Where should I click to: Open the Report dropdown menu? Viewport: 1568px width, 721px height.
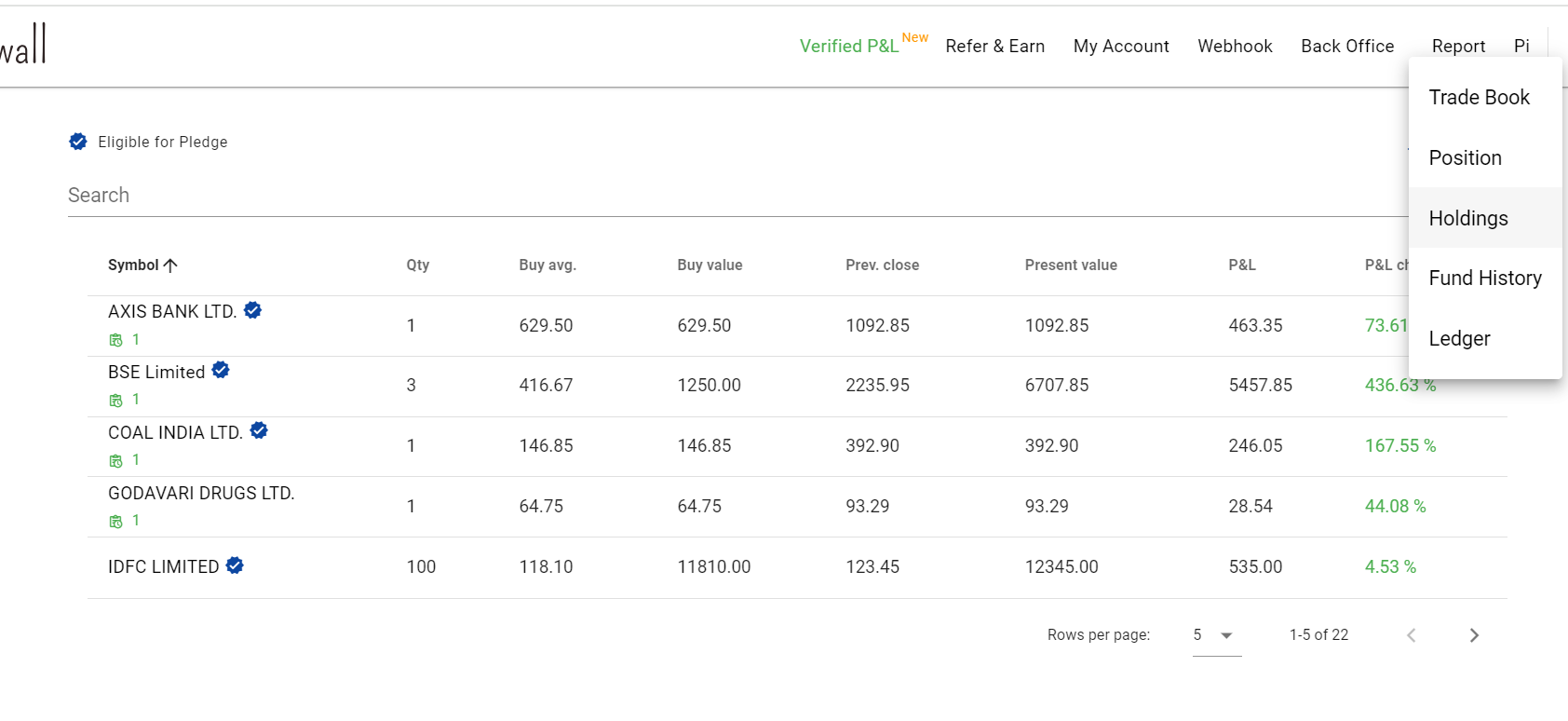pyautogui.click(x=1458, y=46)
